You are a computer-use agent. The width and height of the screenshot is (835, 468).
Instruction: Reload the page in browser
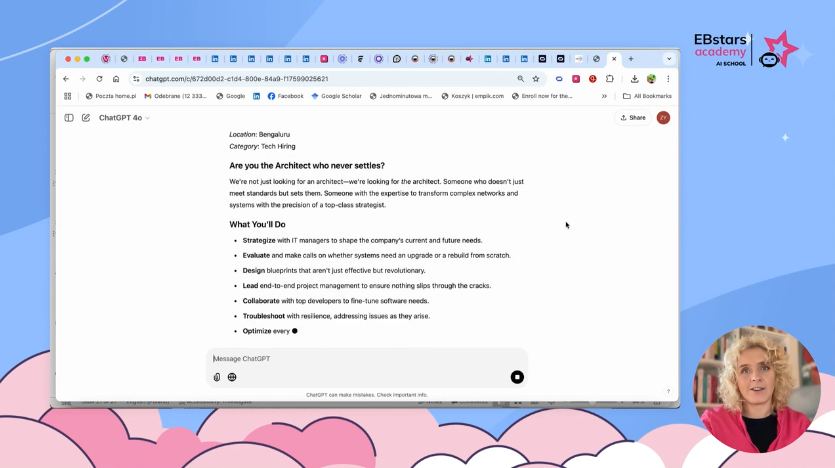99,79
